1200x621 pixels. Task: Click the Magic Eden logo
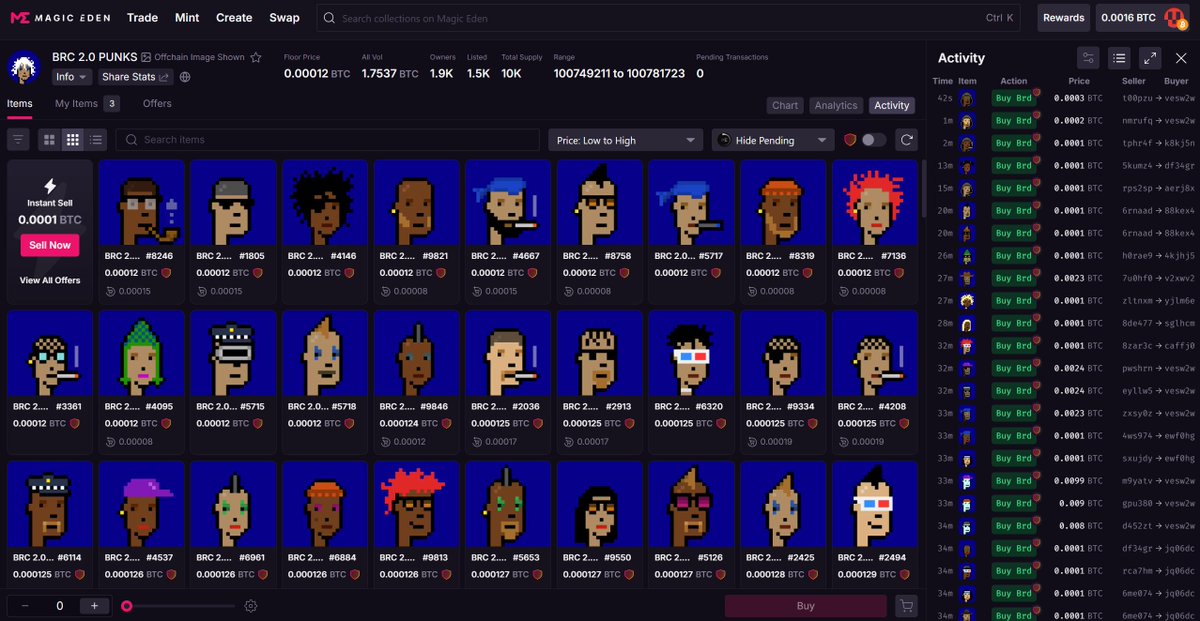pyautogui.click(x=59, y=17)
